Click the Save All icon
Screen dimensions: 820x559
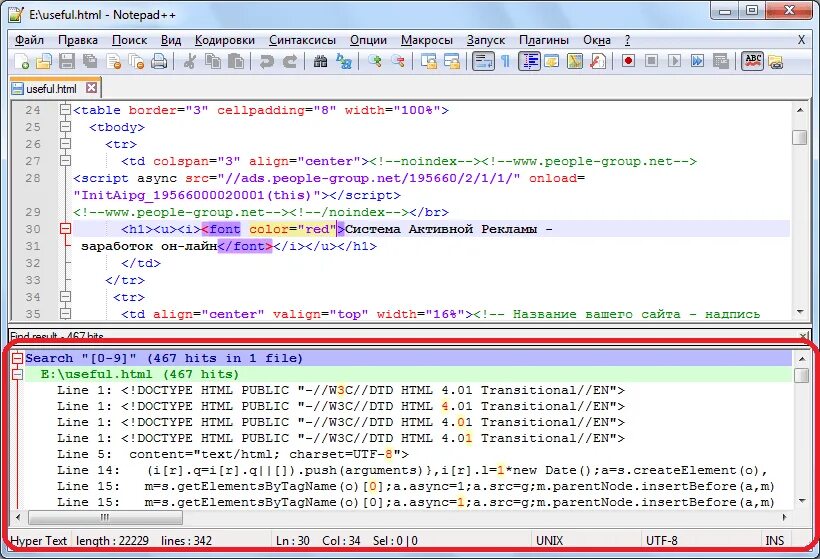[90, 62]
